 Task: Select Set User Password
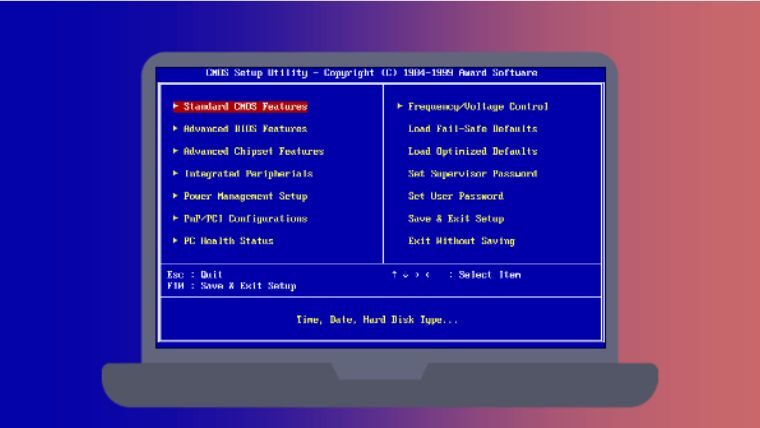coord(455,196)
